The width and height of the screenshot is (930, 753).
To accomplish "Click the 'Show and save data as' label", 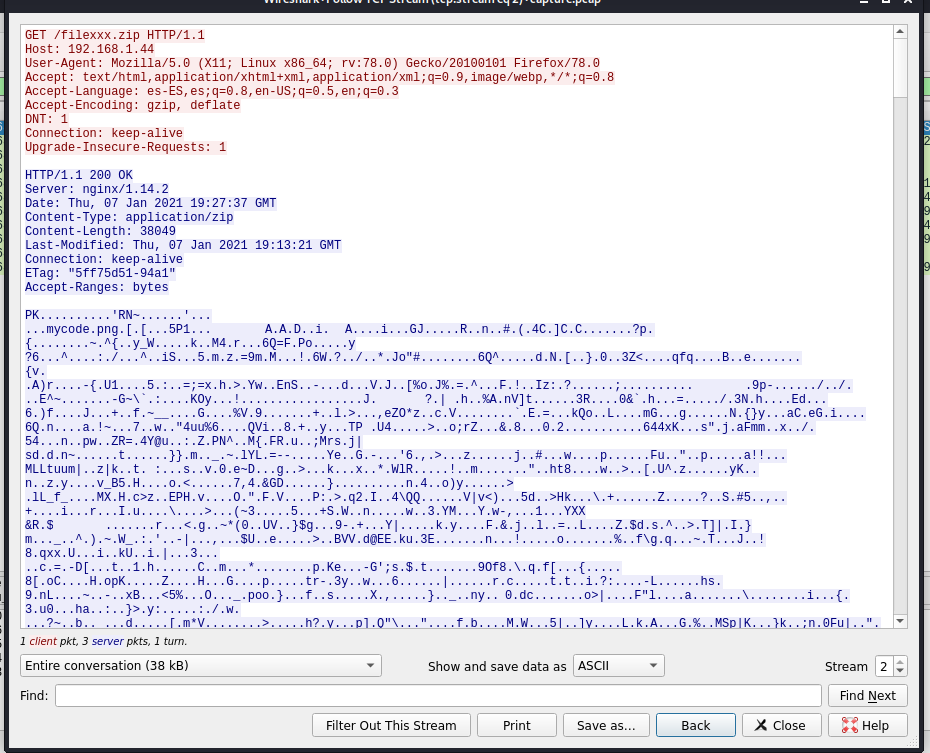I will [x=497, y=666].
